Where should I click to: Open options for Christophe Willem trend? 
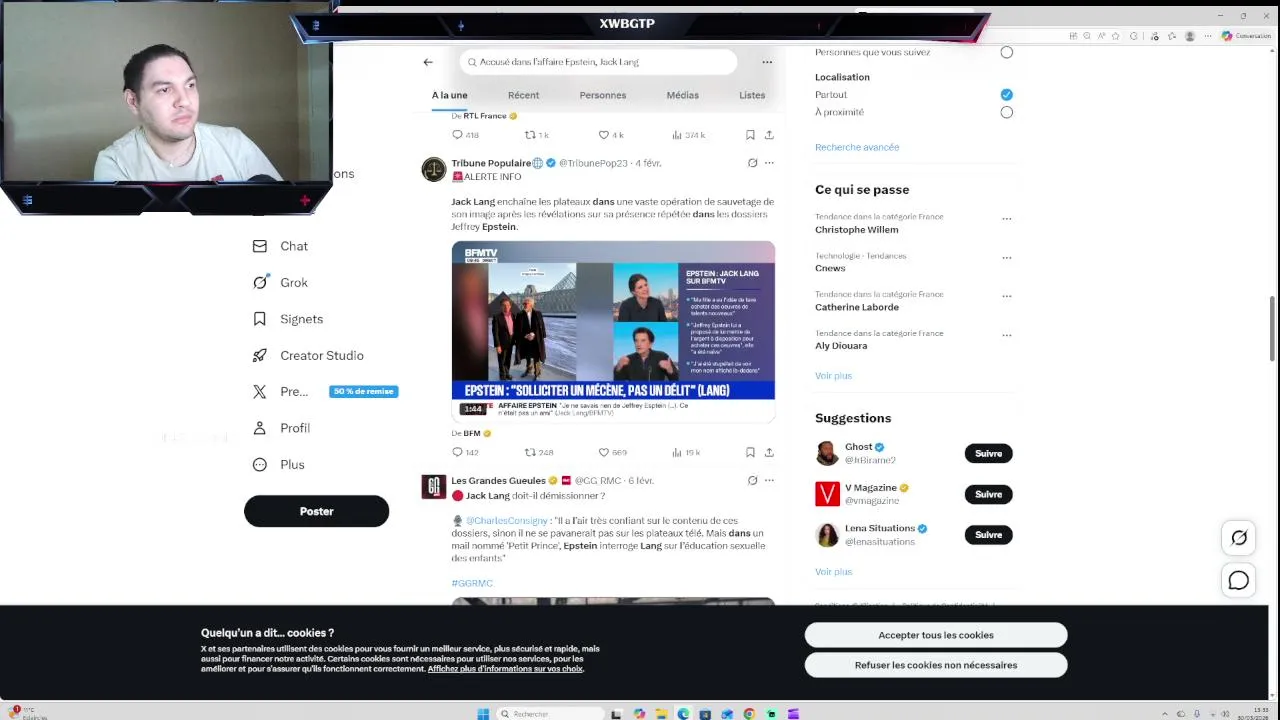tap(1007, 219)
